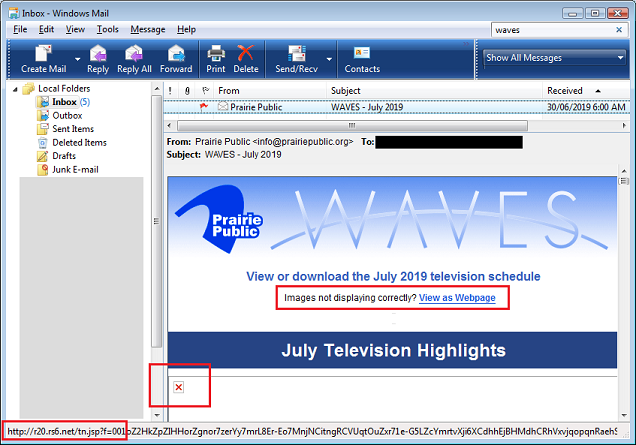Sort messages by Received column
This screenshot has height=445, width=636.
[586, 91]
